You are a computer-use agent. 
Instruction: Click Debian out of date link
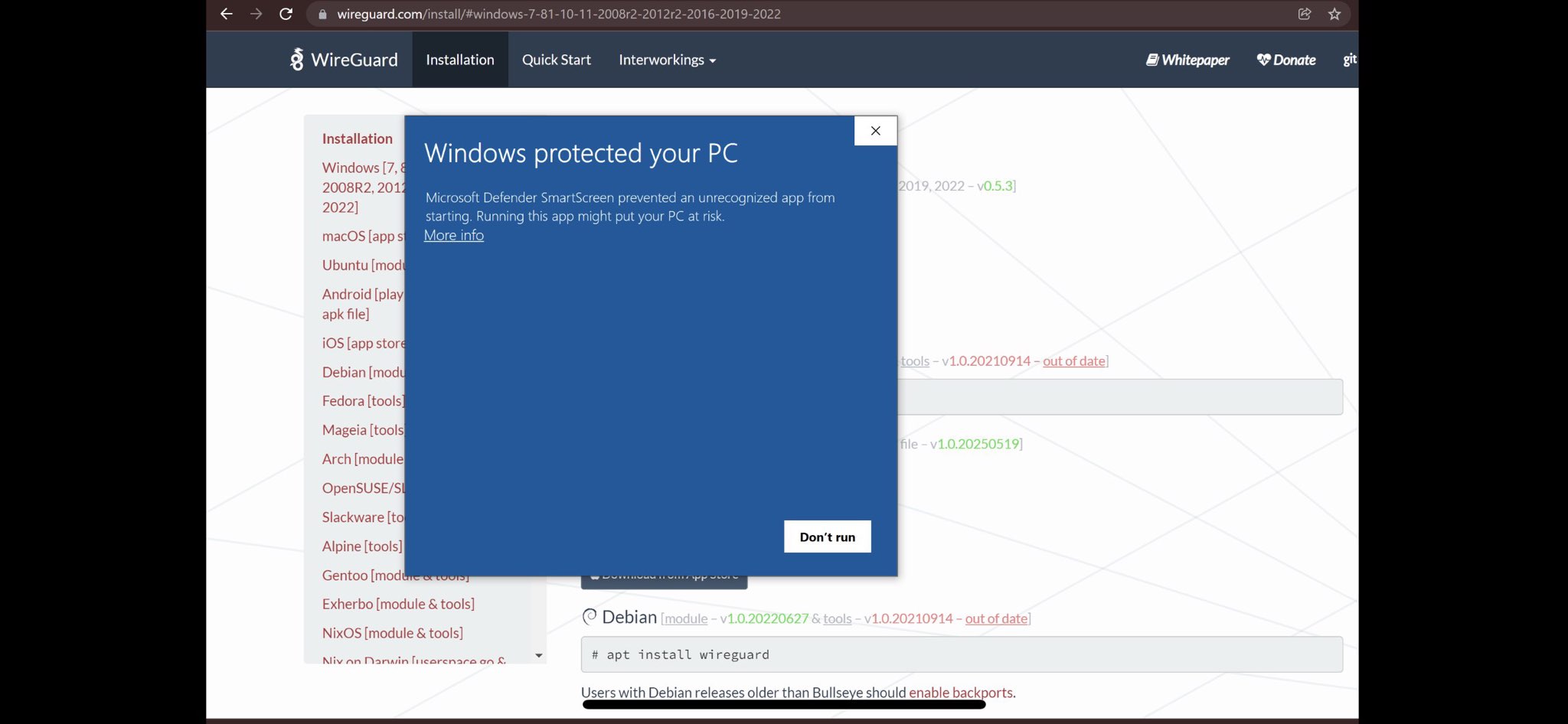click(996, 618)
